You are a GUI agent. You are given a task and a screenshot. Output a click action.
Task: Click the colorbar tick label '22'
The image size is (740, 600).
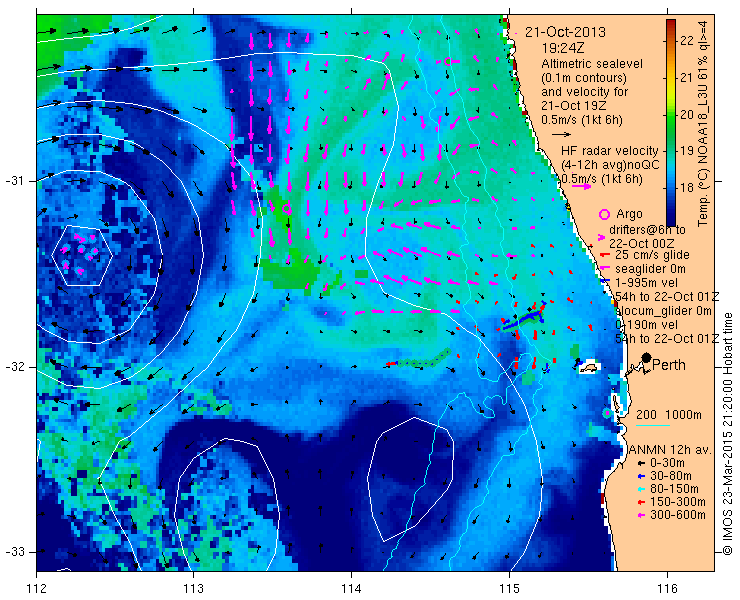pyautogui.click(x=687, y=41)
